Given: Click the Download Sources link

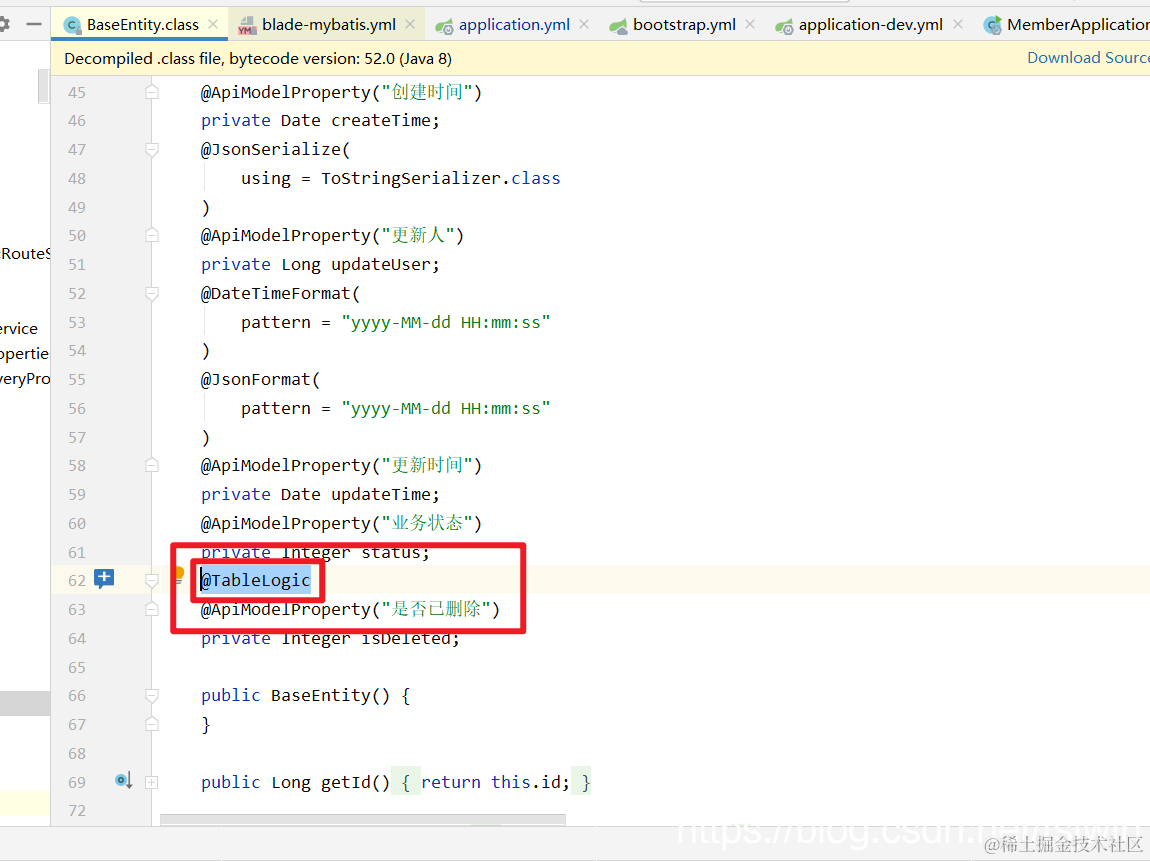Looking at the screenshot, I should click(x=1088, y=58).
